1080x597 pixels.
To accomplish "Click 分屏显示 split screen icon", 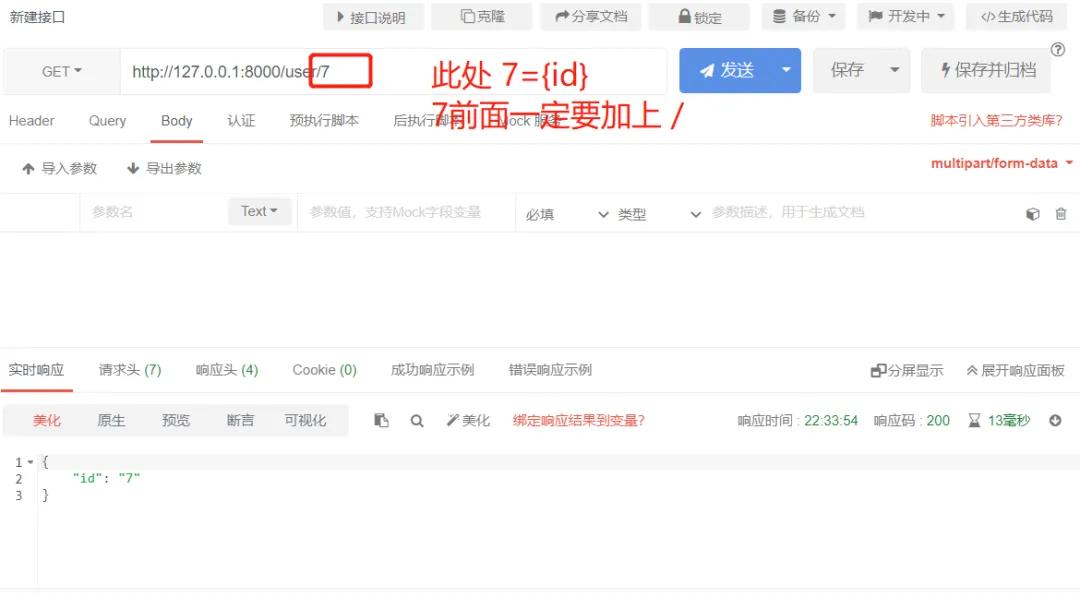I will point(878,371).
